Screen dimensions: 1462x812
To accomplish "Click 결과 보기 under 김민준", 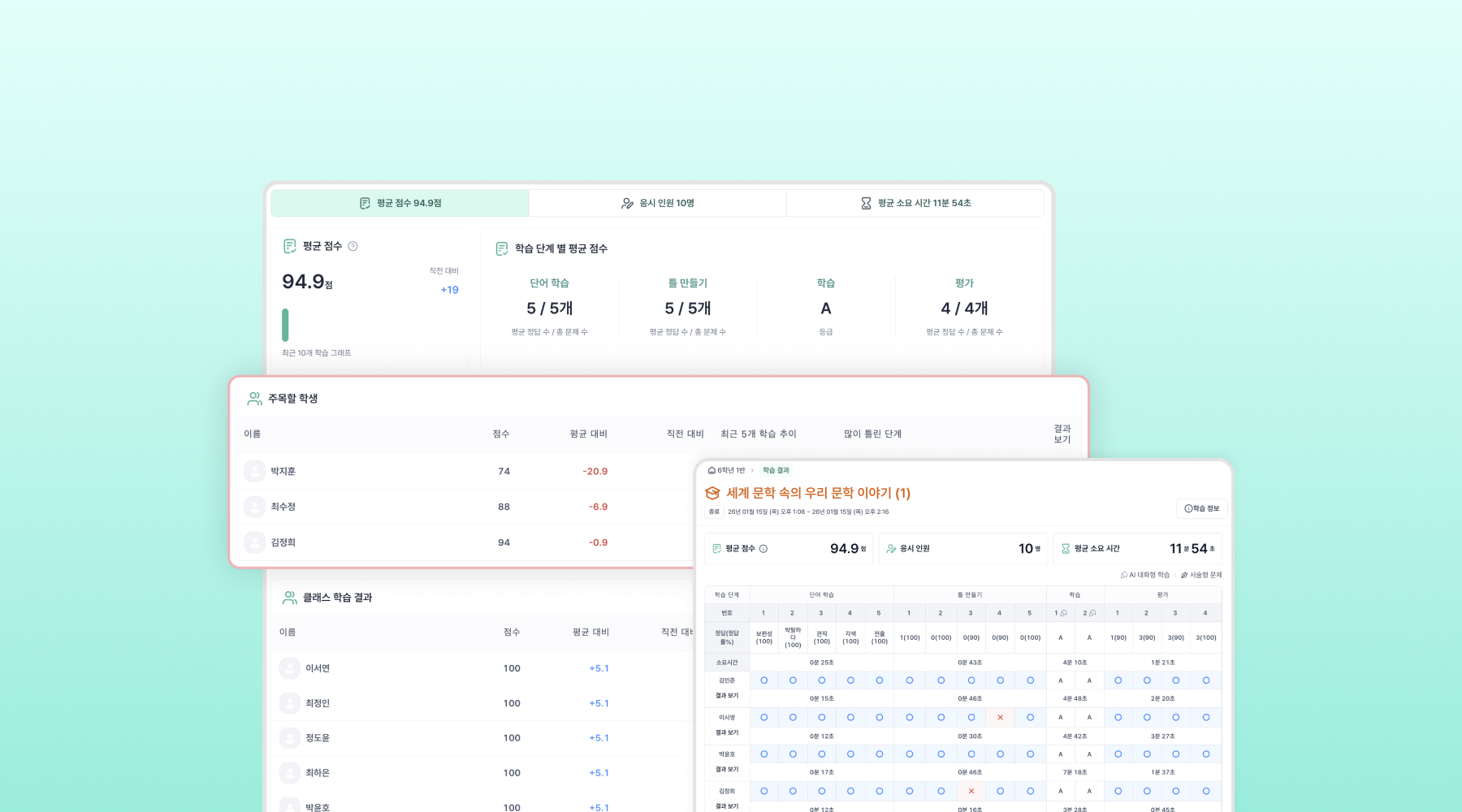I will click(727, 696).
